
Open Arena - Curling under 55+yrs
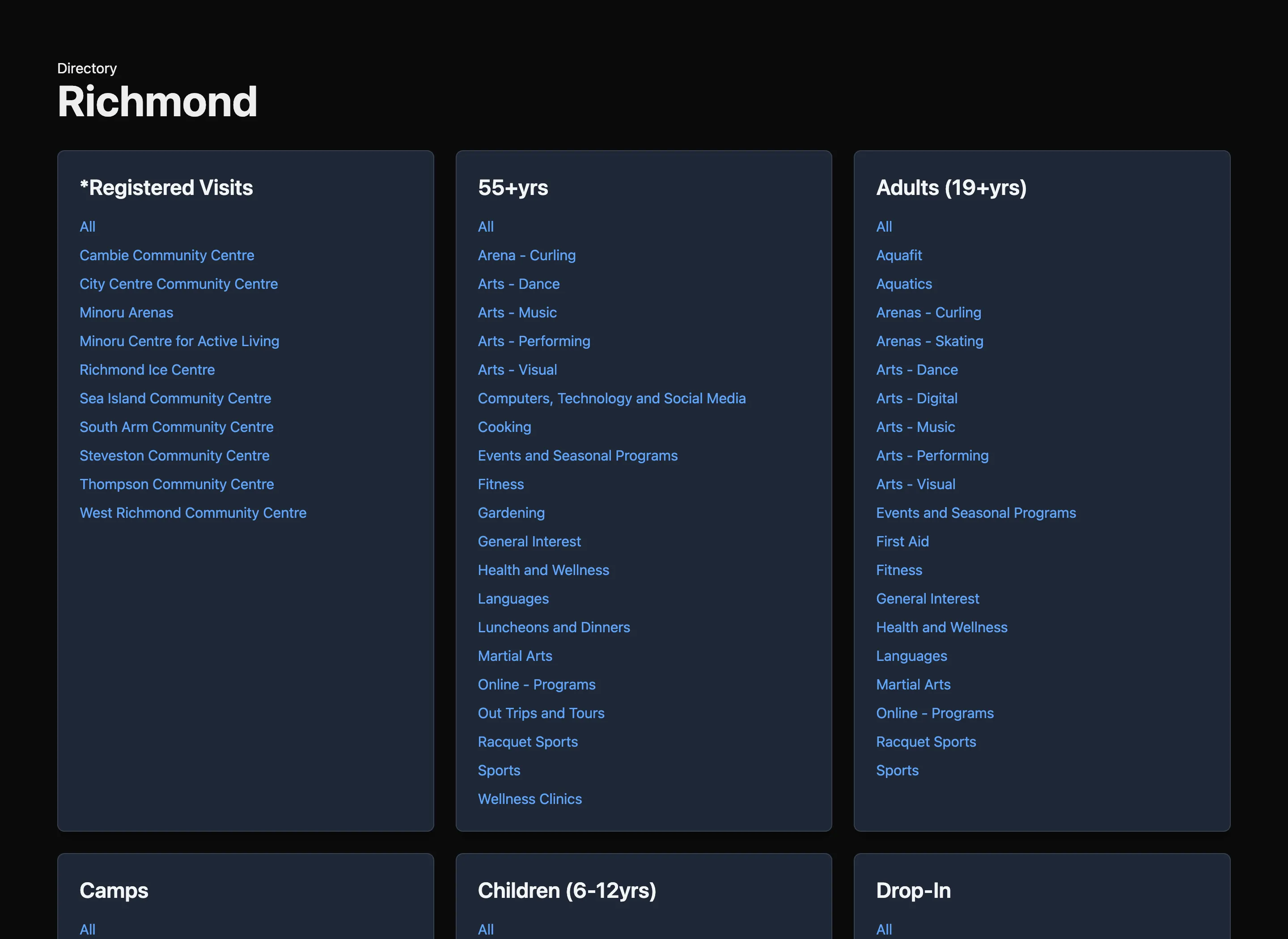coord(526,255)
